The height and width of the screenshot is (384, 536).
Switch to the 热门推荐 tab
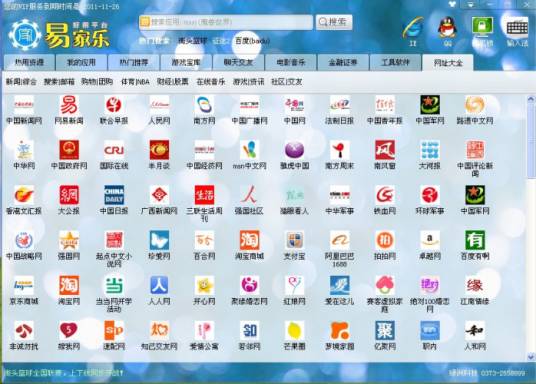134,63
